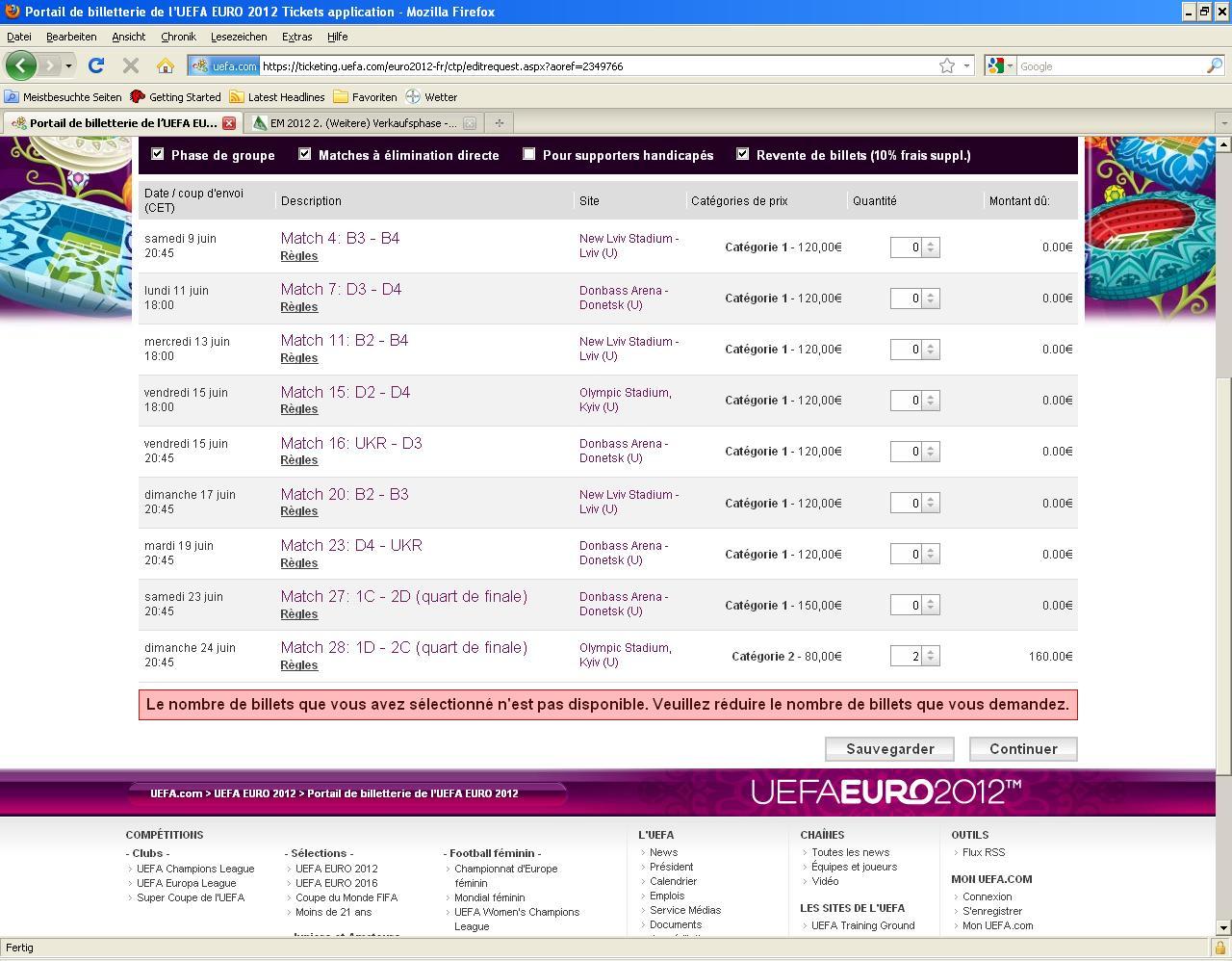Toggle Revente de billets checkbox
The height and width of the screenshot is (961, 1232).
click(x=742, y=154)
